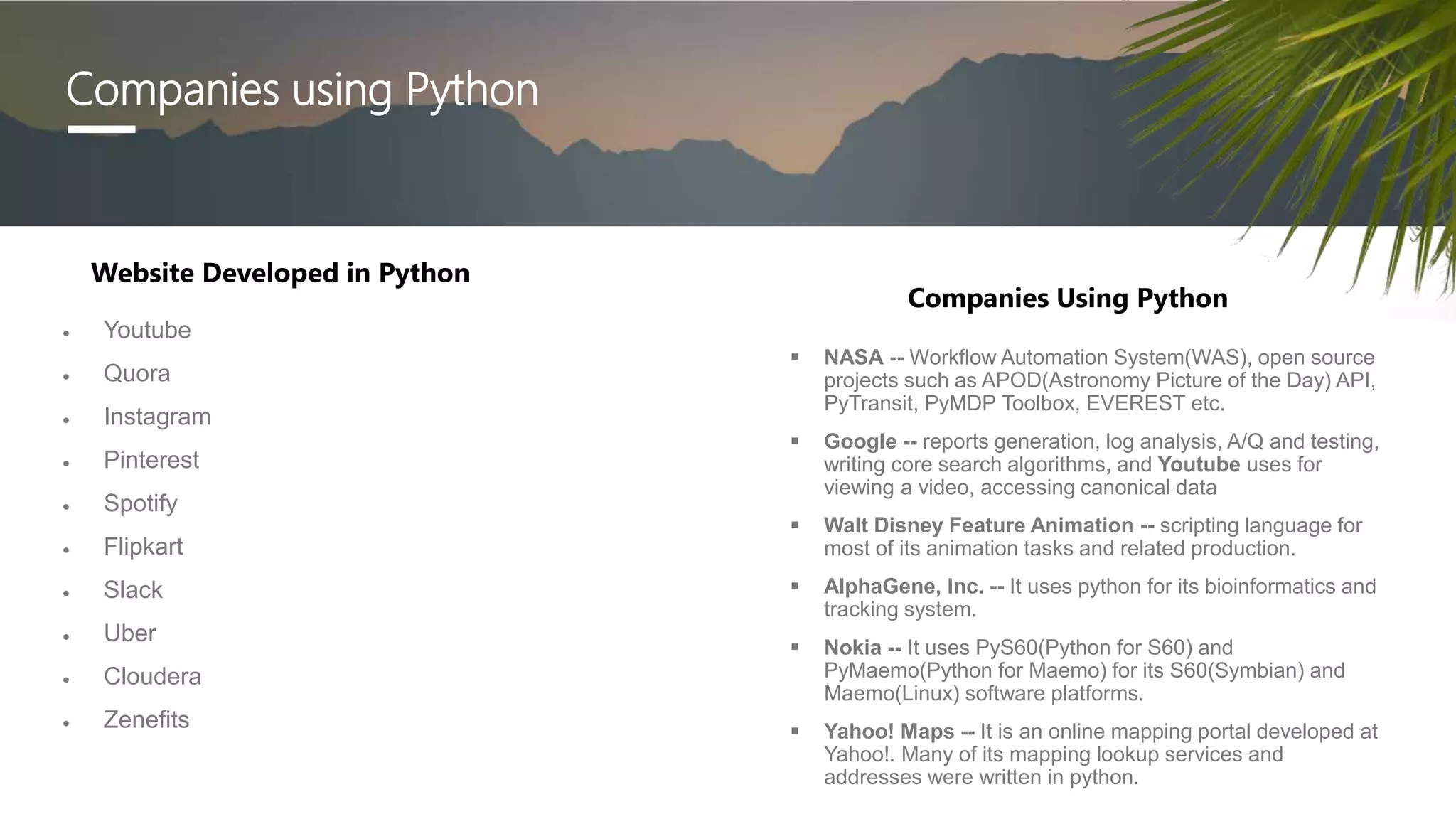This screenshot has width=1456, height=819.
Task: Click the line 'most of its animation tasks and related production.'
Action: point(1059,549)
